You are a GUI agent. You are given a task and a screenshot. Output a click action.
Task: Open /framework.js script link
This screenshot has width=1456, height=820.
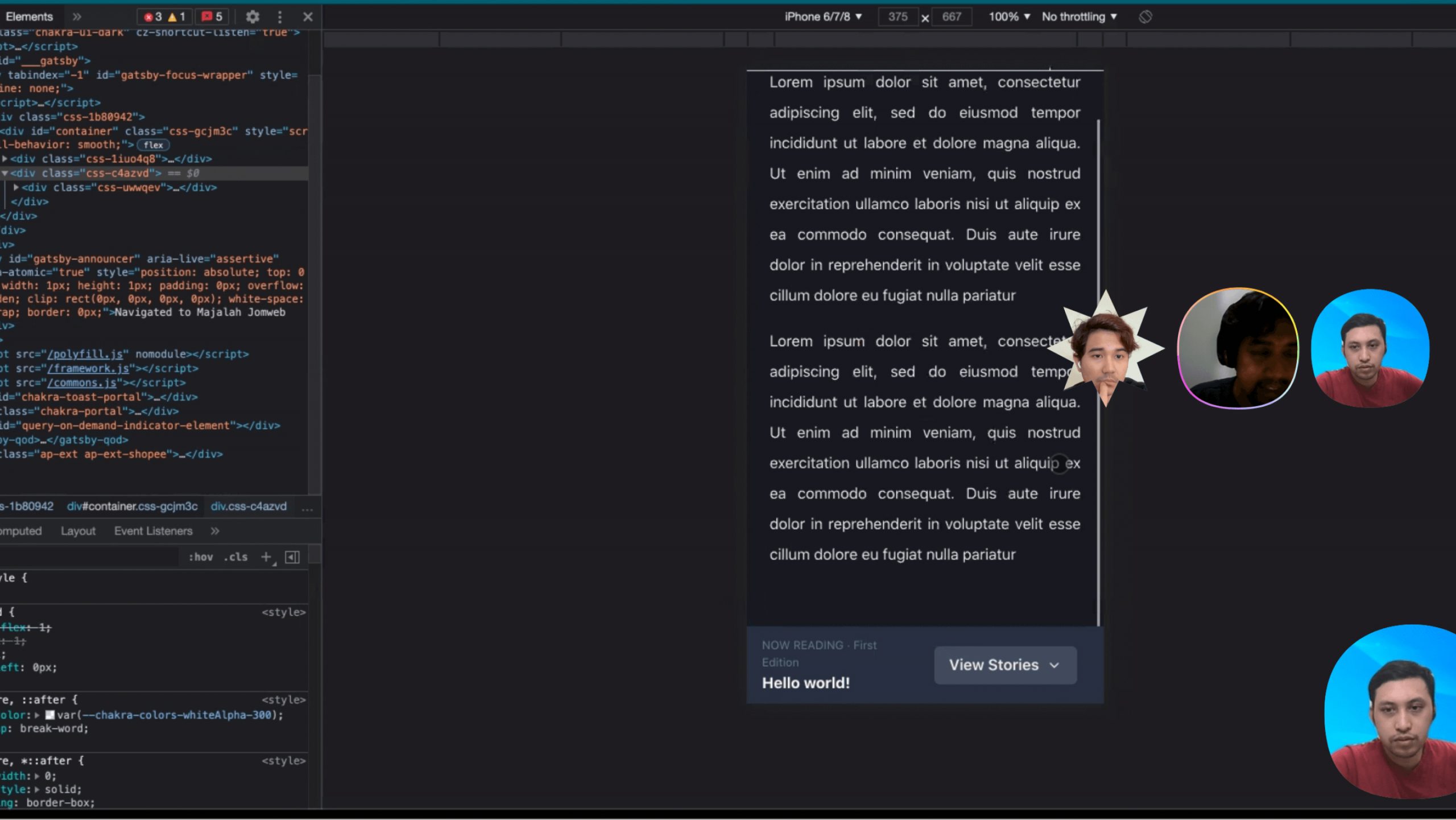pos(88,368)
